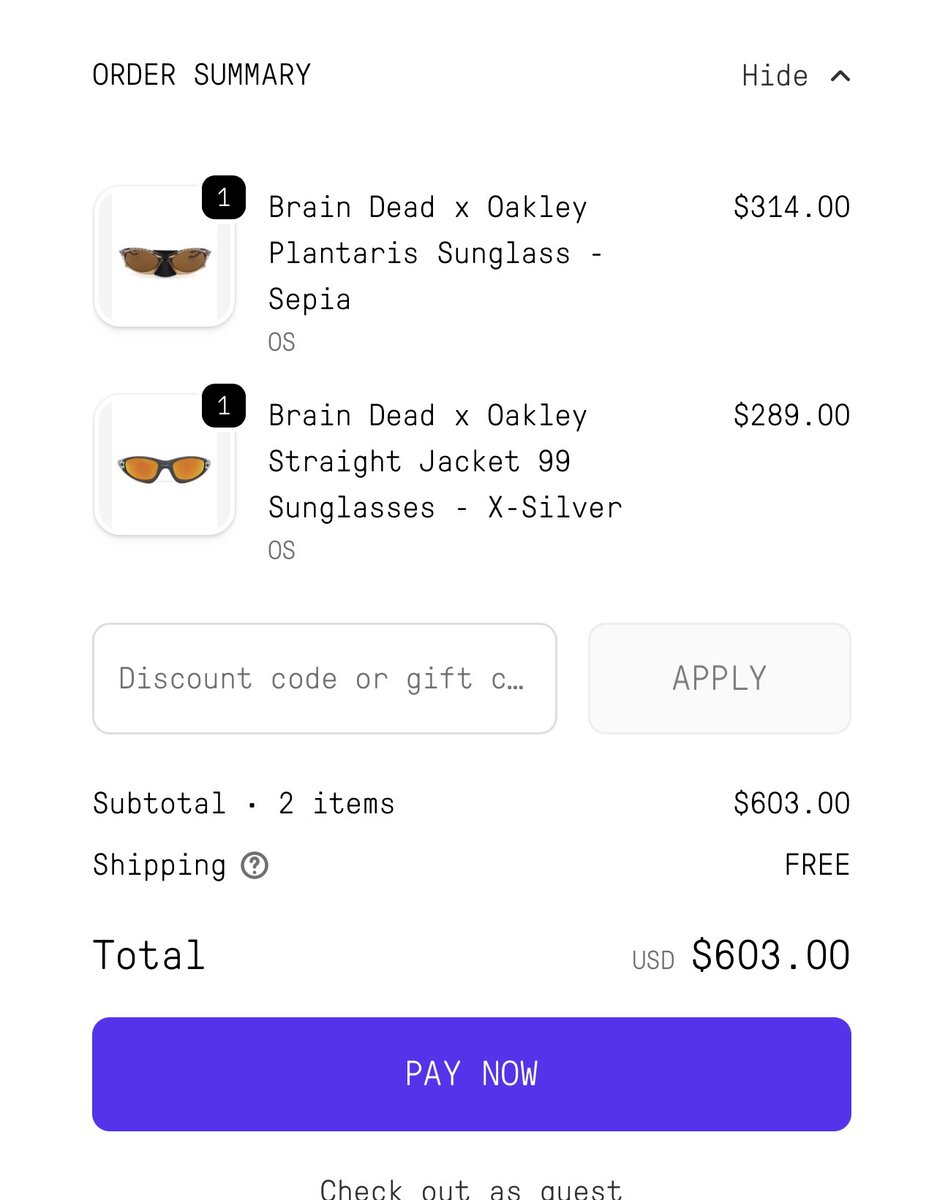937x1200 pixels.
Task: Select the Check out as guest link
Action: [x=471, y=1188]
